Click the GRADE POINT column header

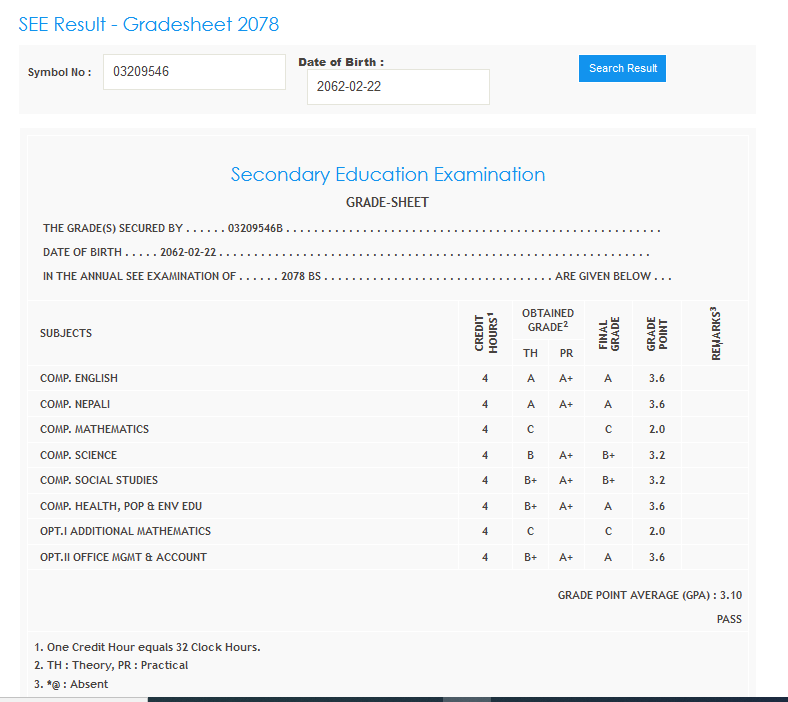pos(657,333)
